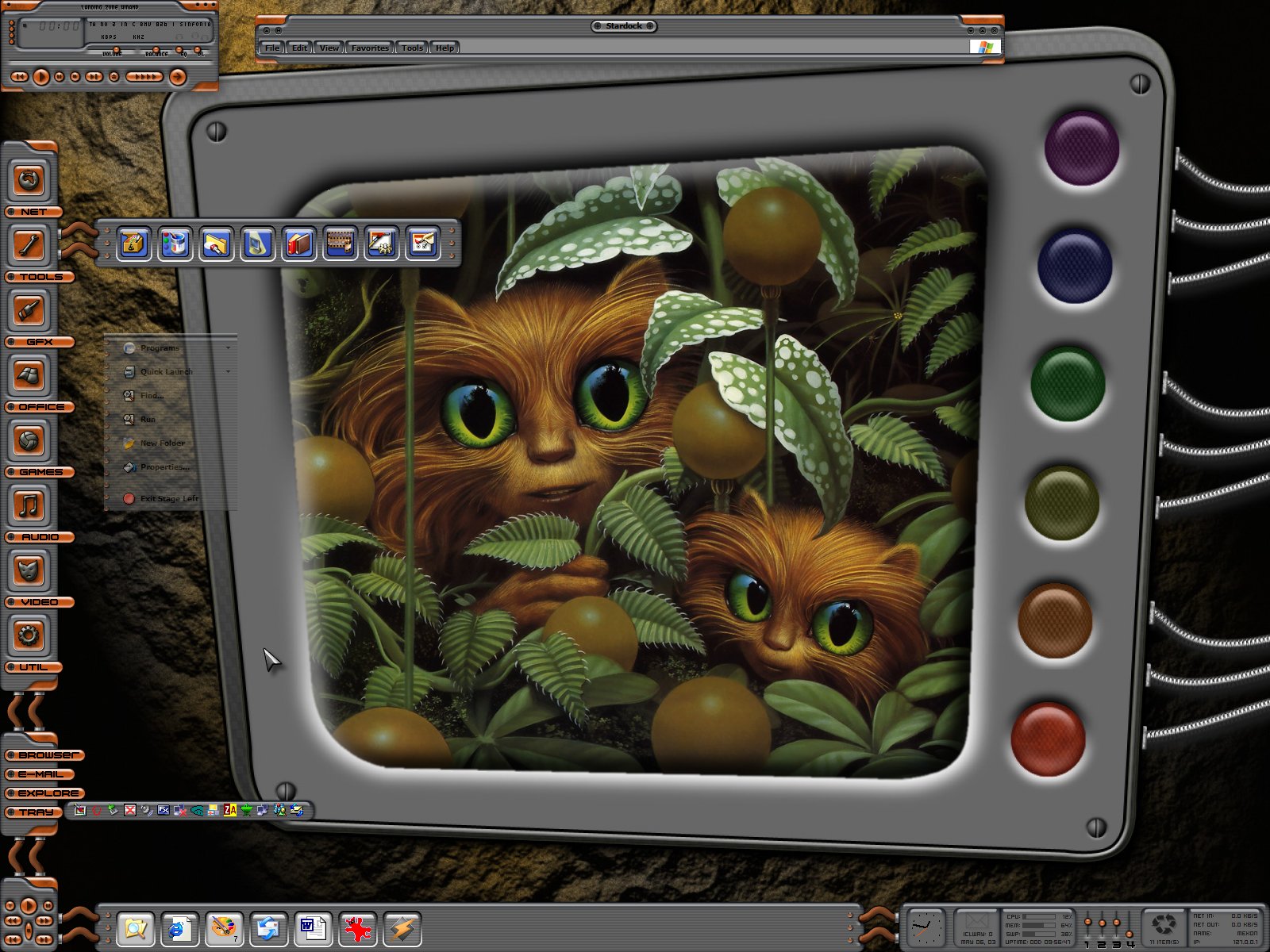The image size is (1270, 952).
Task: Launch the paint buckets tool icon
Action: [175, 244]
